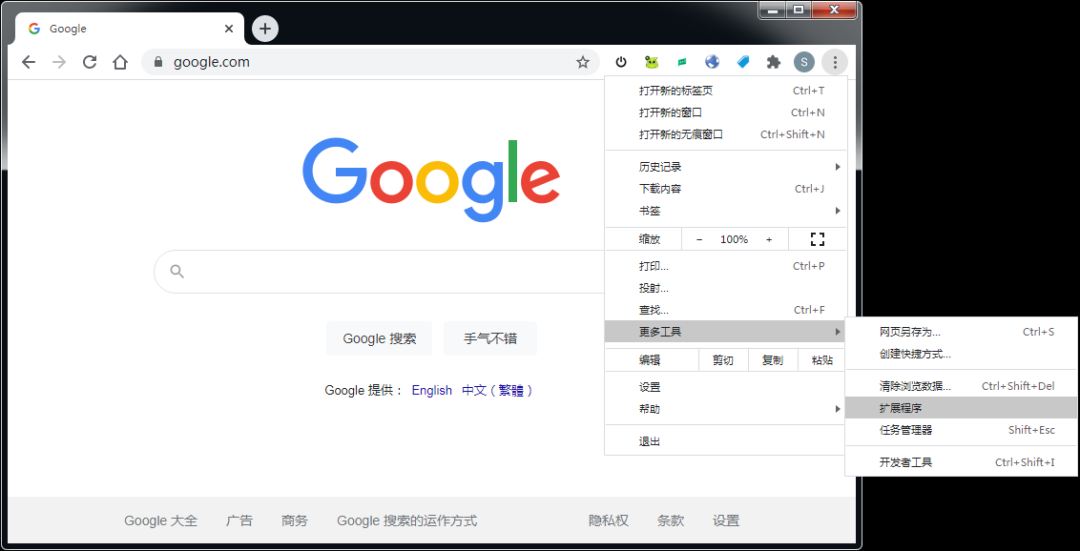
Task: Click 复制 in the edit row
Action: tap(773, 360)
